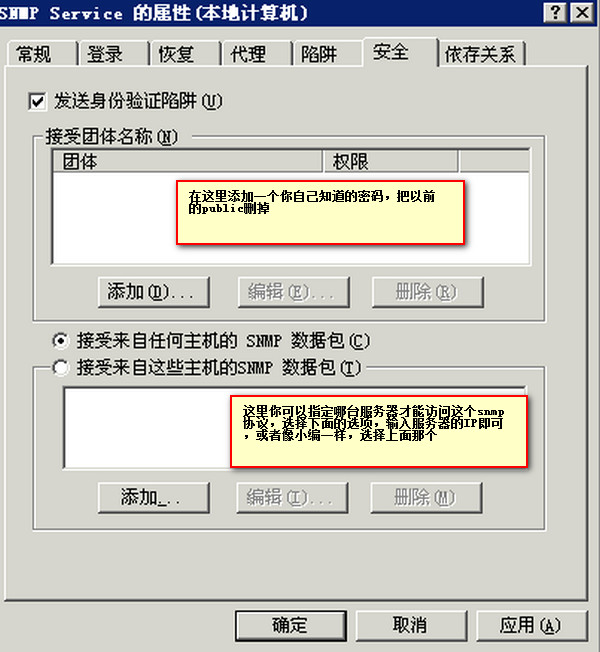The height and width of the screenshot is (652, 600).
Task: Go to the 陷阱 tab
Action: [328, 54]
